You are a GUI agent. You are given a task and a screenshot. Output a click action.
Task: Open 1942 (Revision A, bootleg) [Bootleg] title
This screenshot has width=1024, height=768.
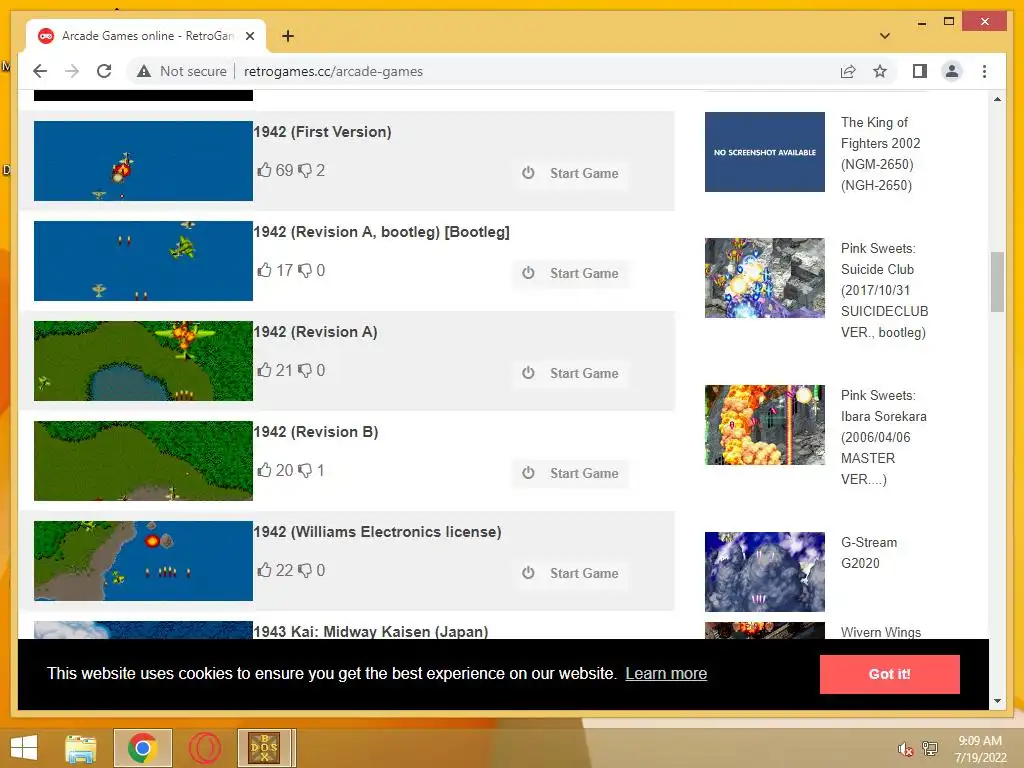381,232
